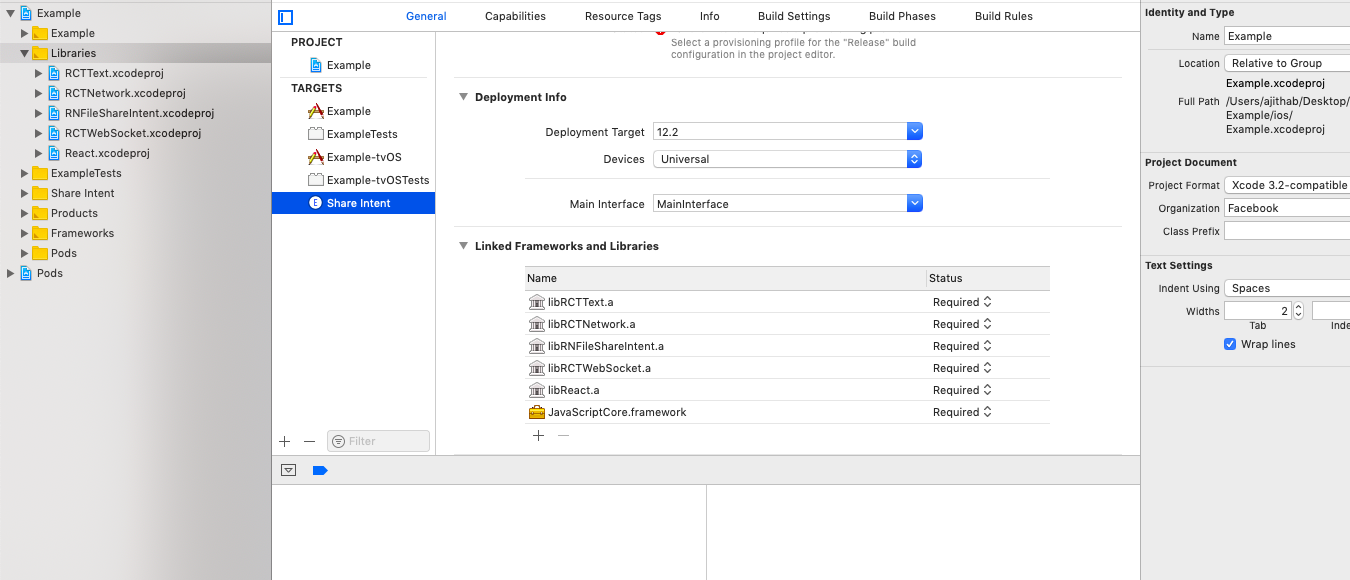Collapse the Deployment Info section
The image size is (1350, 580).
point(464,97)
